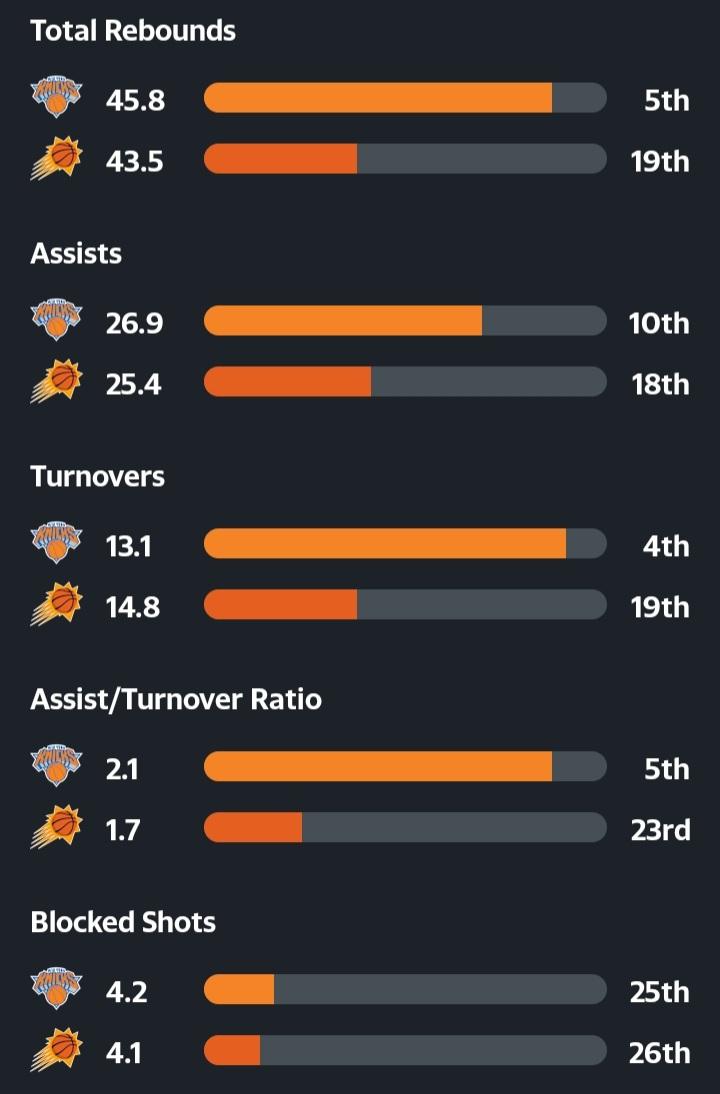Screen dimensions: 720x1094
Task: Click the Knicks 45.8 rebounds value
Action: pos(135,99)
